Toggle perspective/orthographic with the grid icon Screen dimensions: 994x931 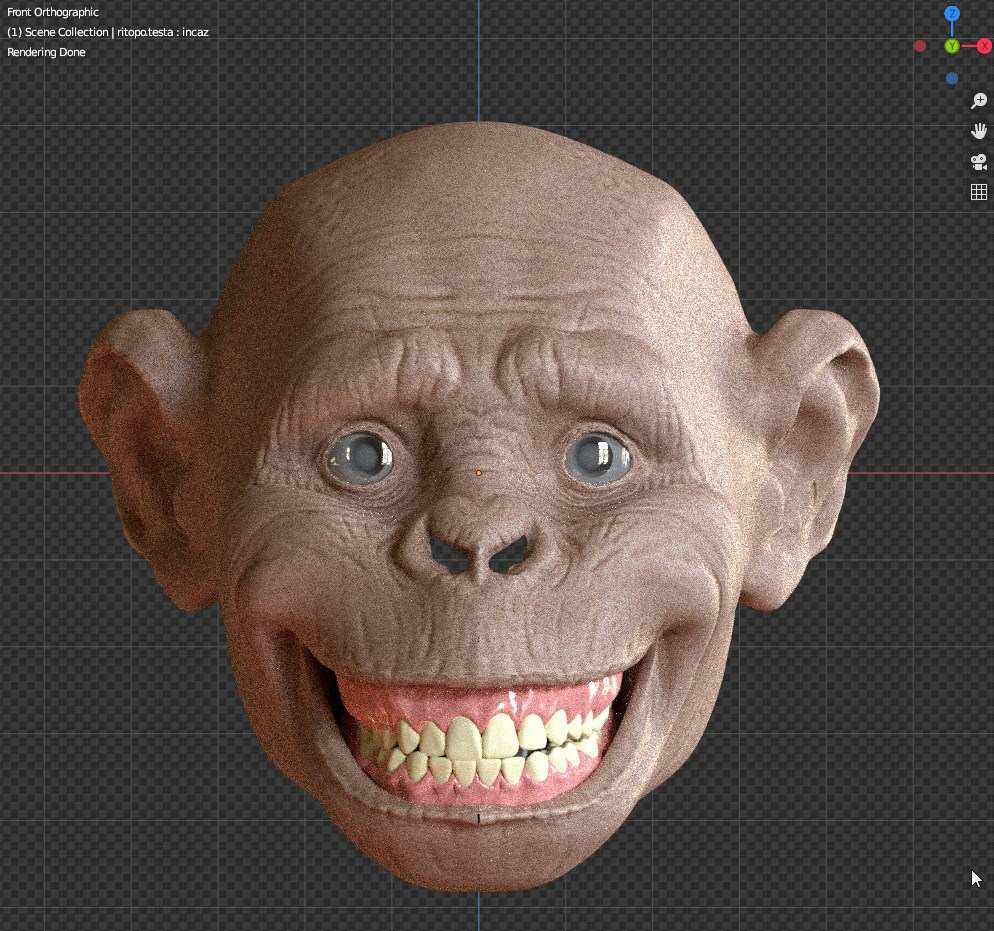(x=979, y=192)
